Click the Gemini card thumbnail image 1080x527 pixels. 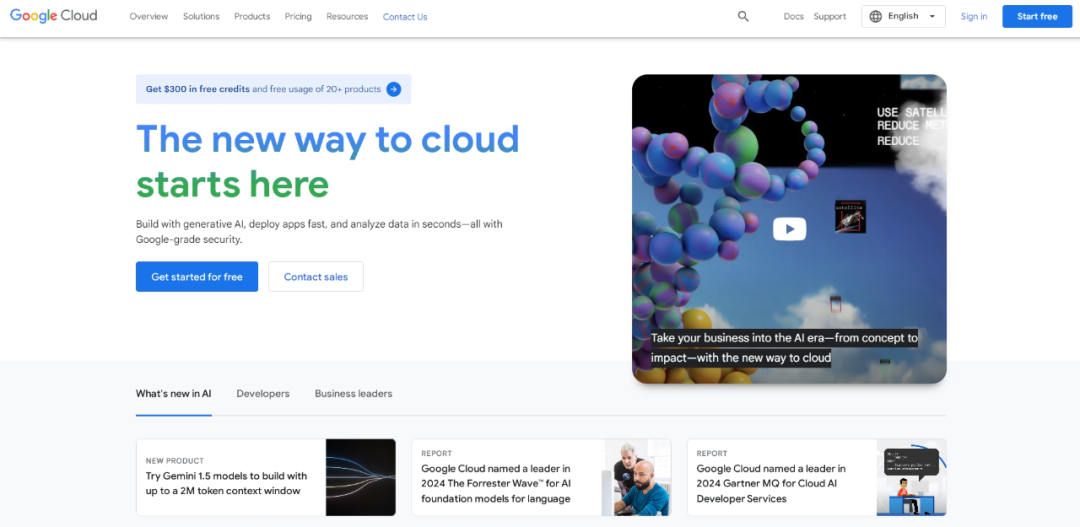(x=361, y=477)
